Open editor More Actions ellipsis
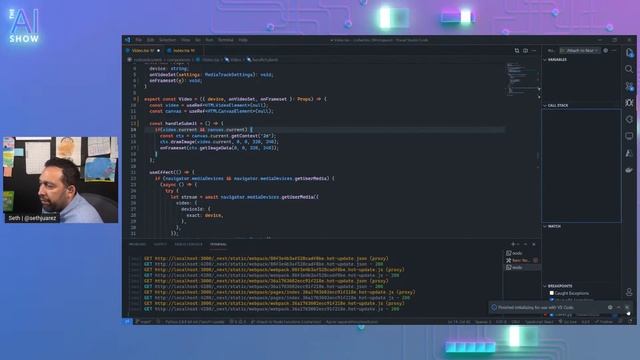 pos(533,51)
